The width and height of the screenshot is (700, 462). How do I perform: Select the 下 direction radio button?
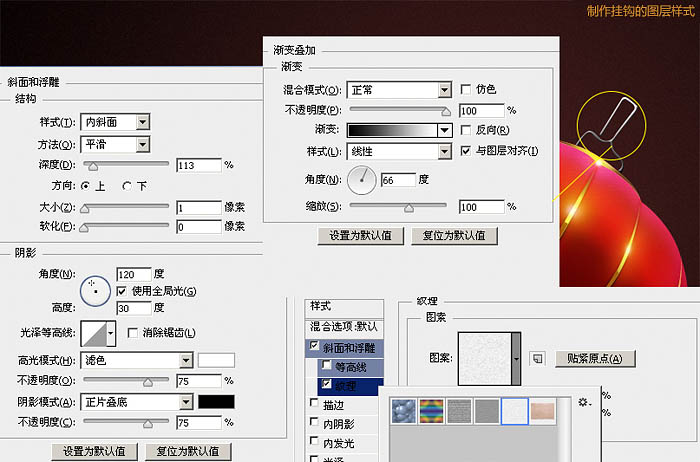pyautogui.click(x=127, y=186)
